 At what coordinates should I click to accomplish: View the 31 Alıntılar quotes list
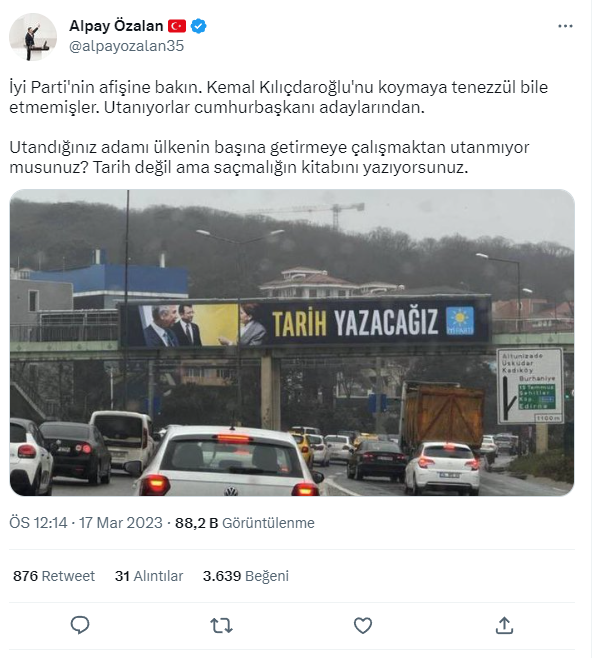click(149, 576)
